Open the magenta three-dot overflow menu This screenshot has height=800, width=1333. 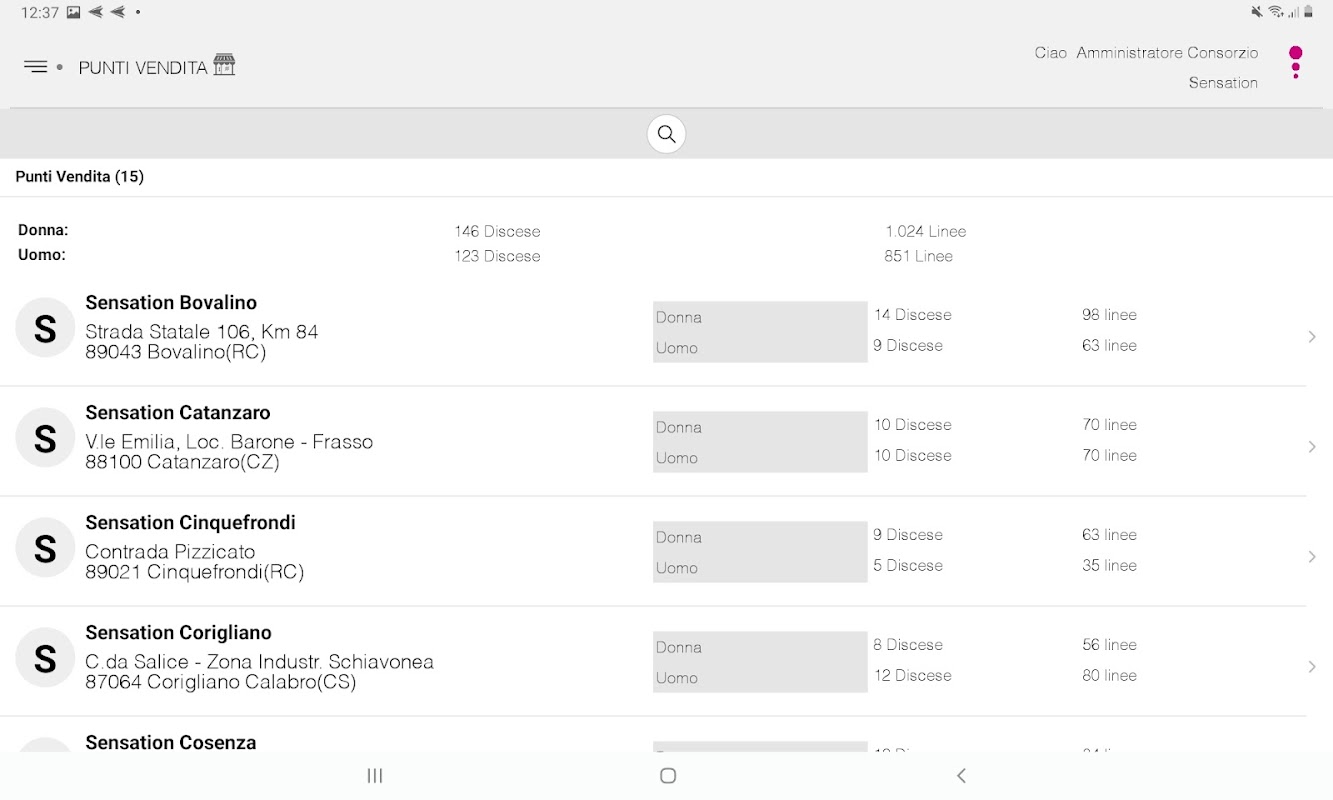(x=1295, y=62)
